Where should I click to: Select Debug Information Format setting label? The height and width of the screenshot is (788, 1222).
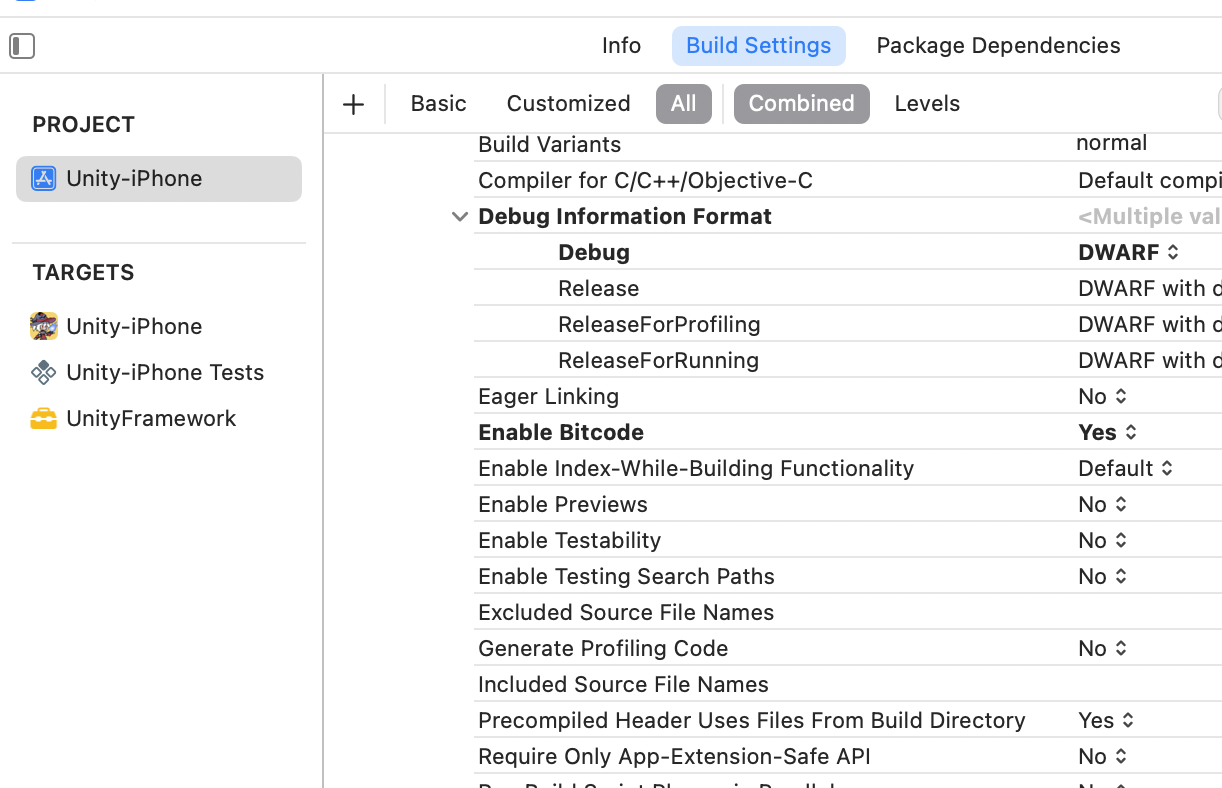coord(625,216)
